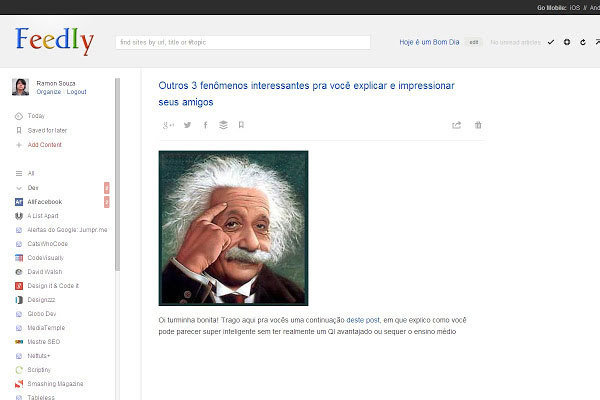
Task: Open the A List Apart feed
Action: [x=43, y=216]
